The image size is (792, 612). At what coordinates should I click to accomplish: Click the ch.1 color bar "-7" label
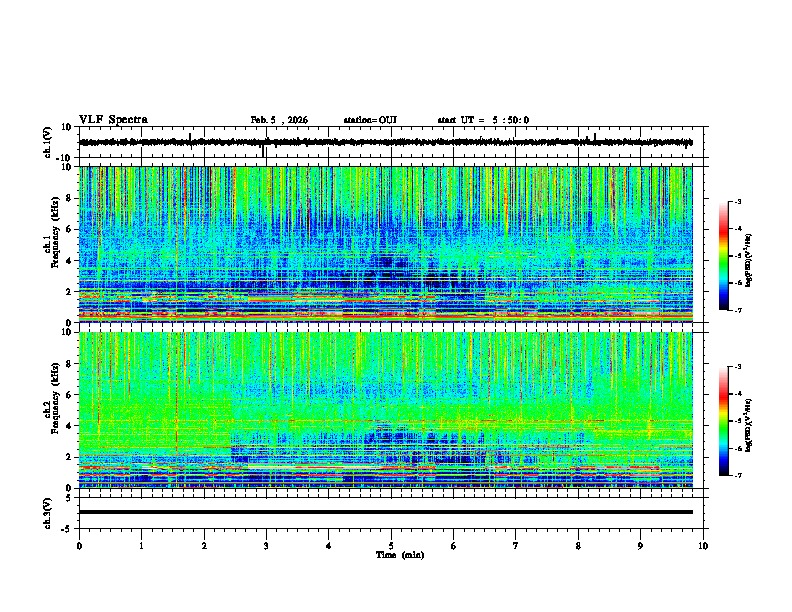point(737,310)
